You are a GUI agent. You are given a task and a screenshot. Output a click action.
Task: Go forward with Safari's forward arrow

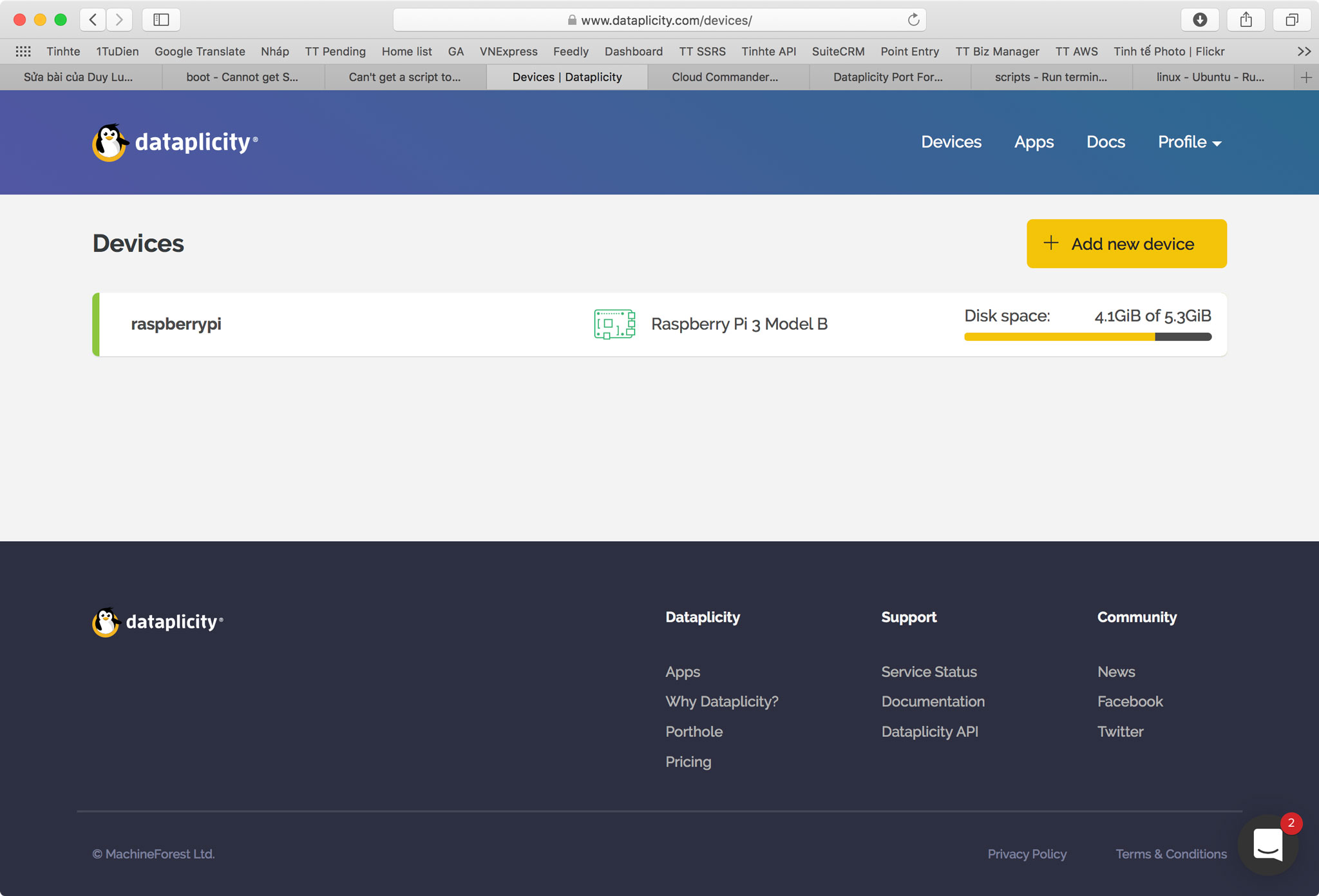click(119, 20)
